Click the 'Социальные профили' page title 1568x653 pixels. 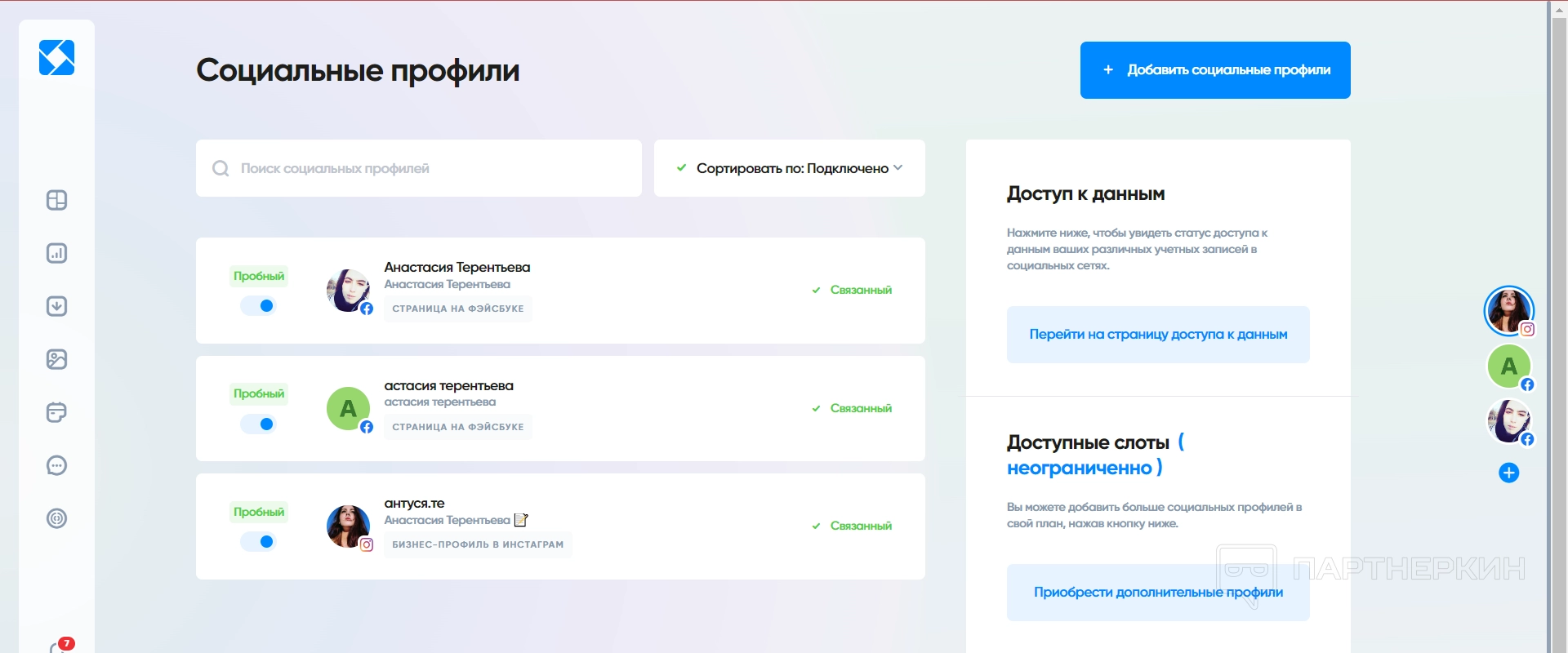358,71
